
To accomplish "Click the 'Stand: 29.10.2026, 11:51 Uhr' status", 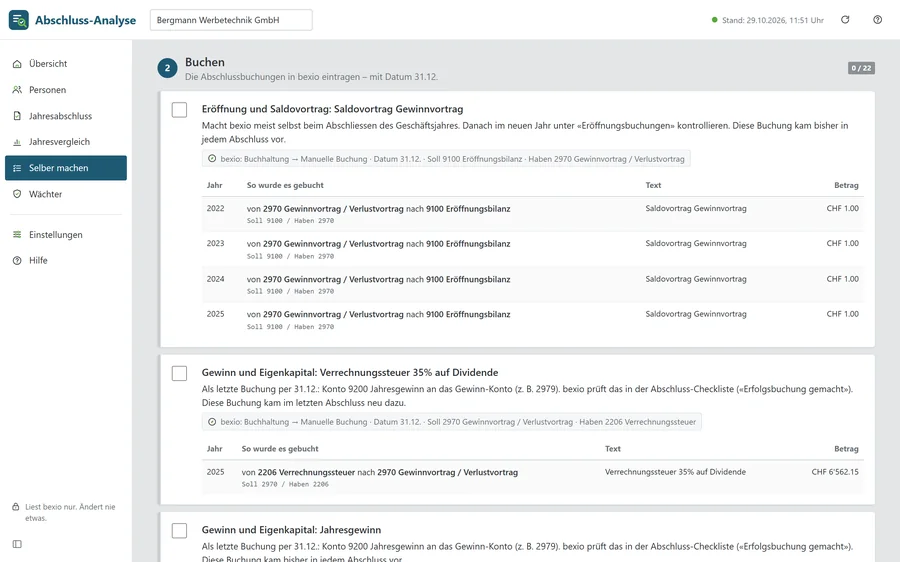I will tap(773, 20).
